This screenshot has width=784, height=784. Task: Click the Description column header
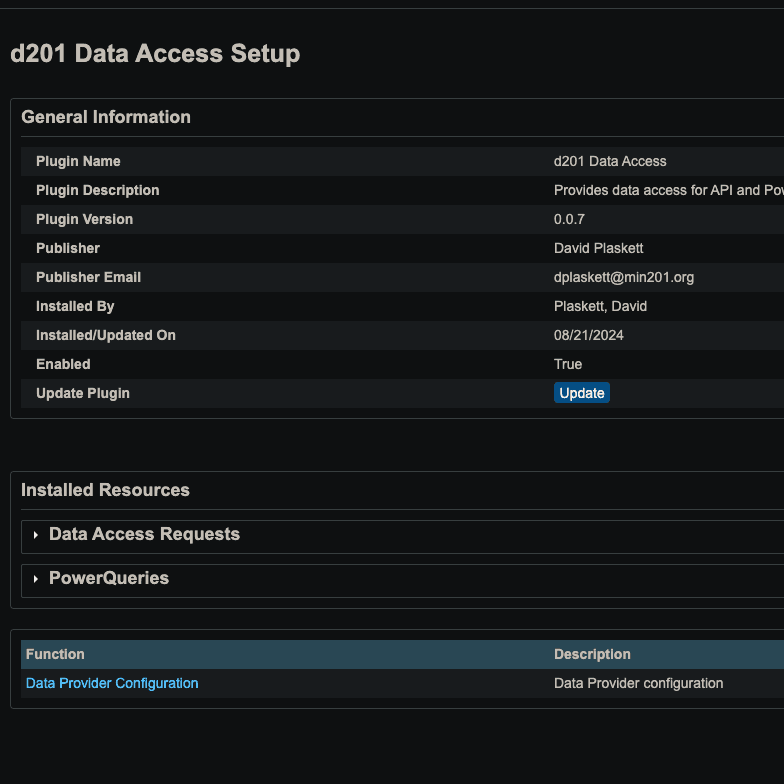[592, 654]
